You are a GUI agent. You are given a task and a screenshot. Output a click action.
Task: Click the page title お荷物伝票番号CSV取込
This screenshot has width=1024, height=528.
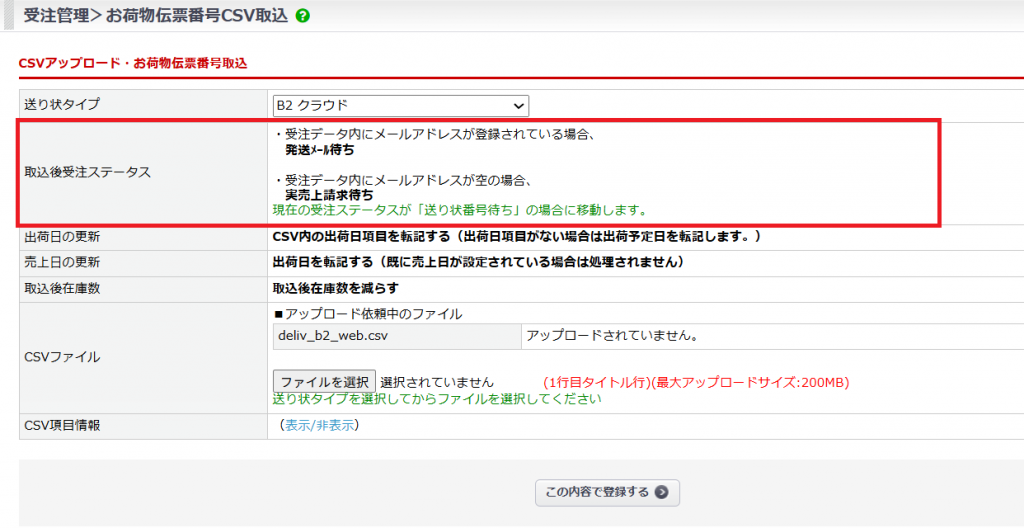pos(196,16)
